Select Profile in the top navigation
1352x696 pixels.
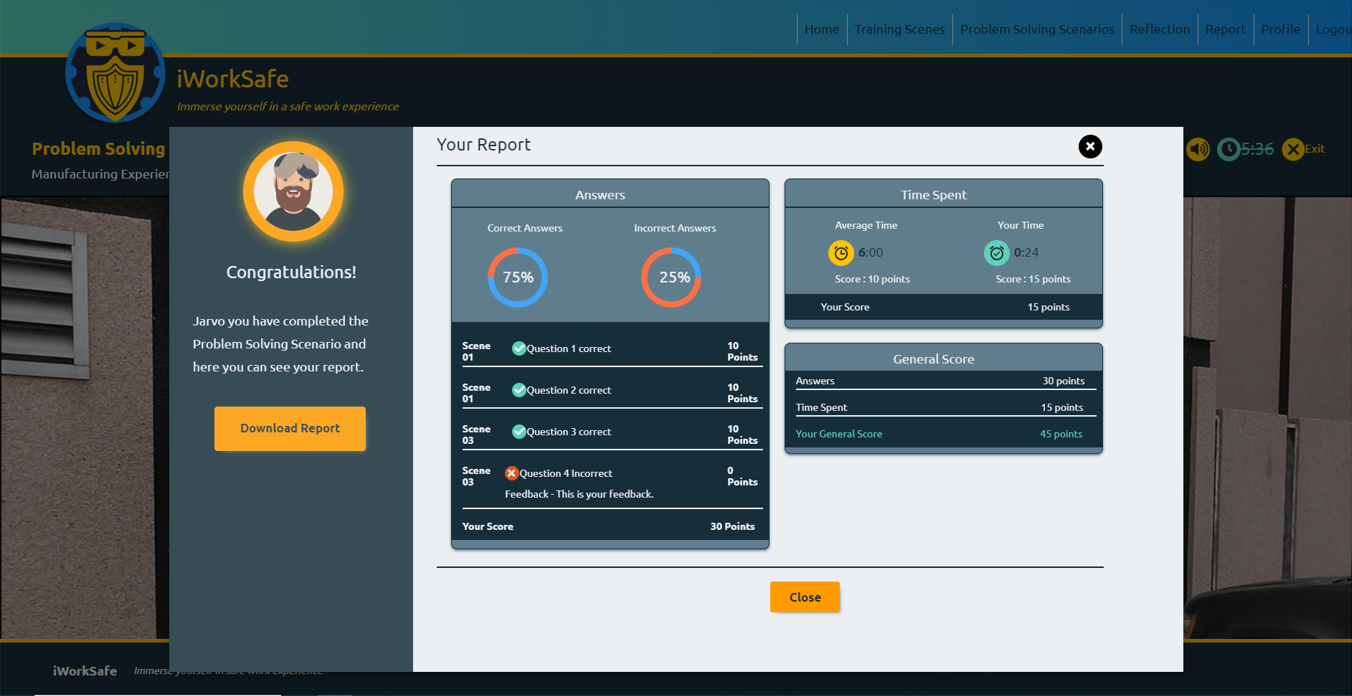1280,29
